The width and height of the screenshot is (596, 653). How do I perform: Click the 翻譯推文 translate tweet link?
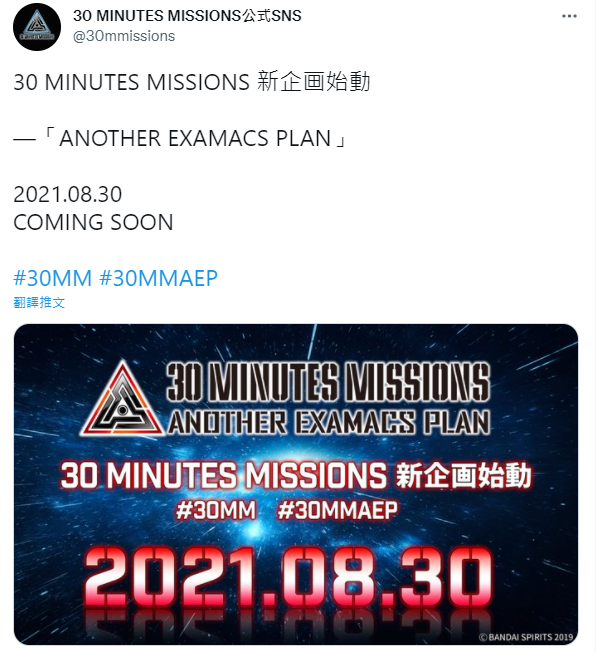tap(39, 302)
